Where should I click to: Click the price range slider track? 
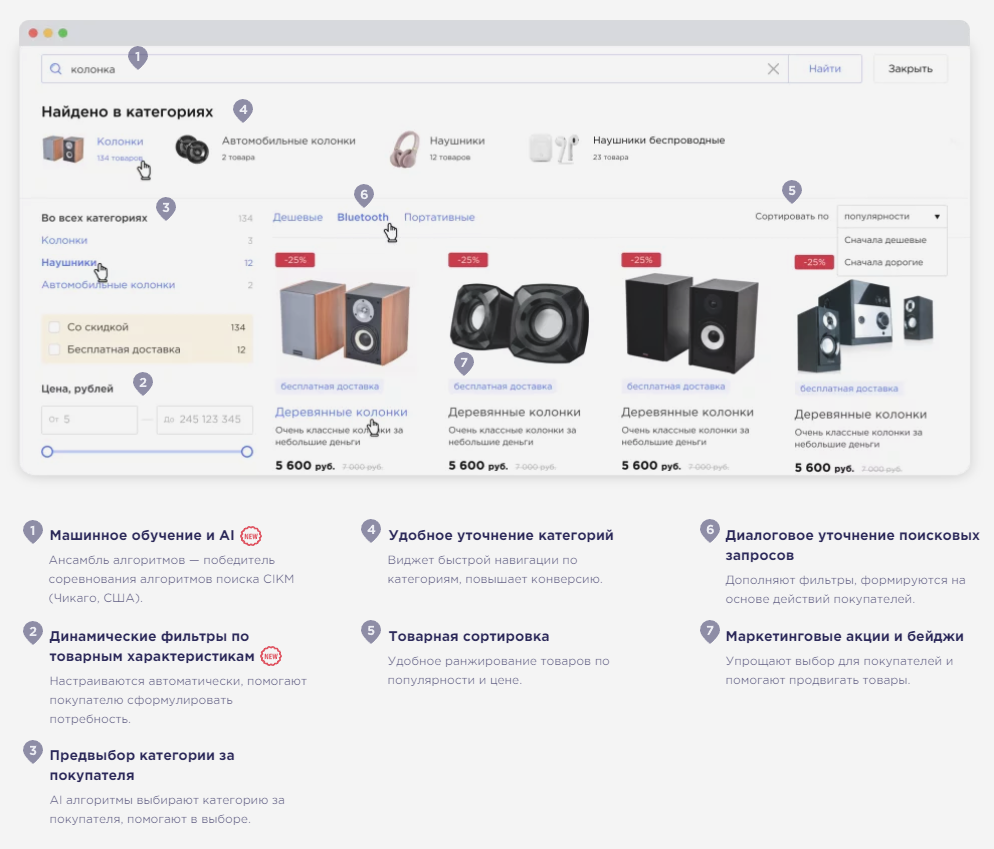147,451
